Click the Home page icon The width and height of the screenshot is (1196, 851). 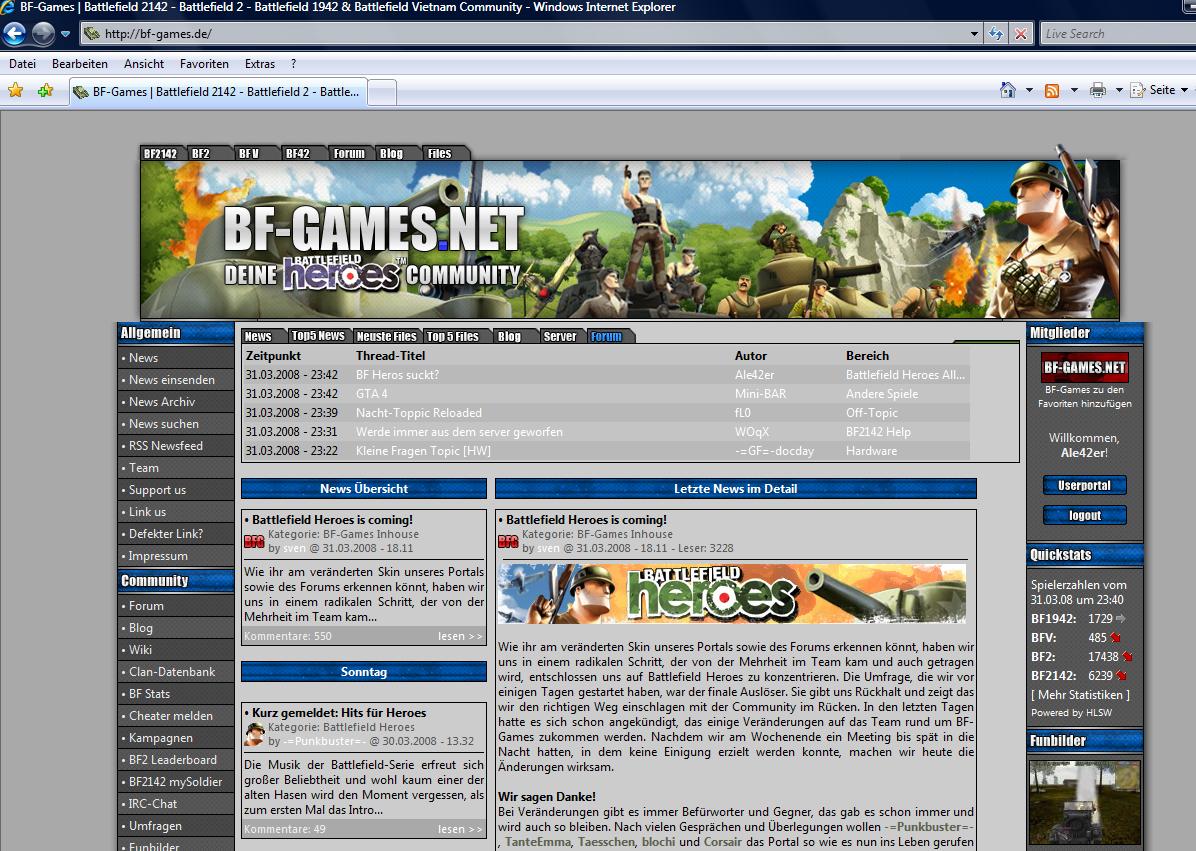(1008, 90)
